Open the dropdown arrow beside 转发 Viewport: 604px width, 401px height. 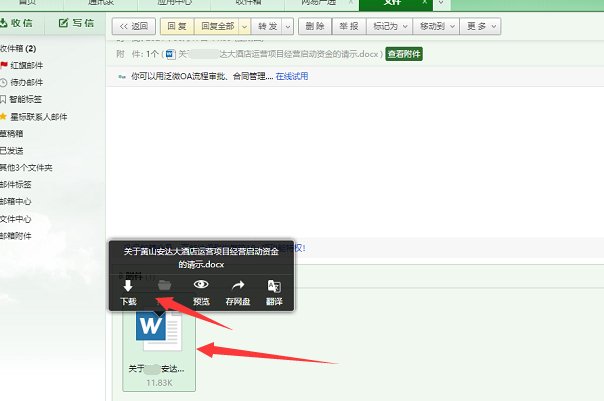288,26
